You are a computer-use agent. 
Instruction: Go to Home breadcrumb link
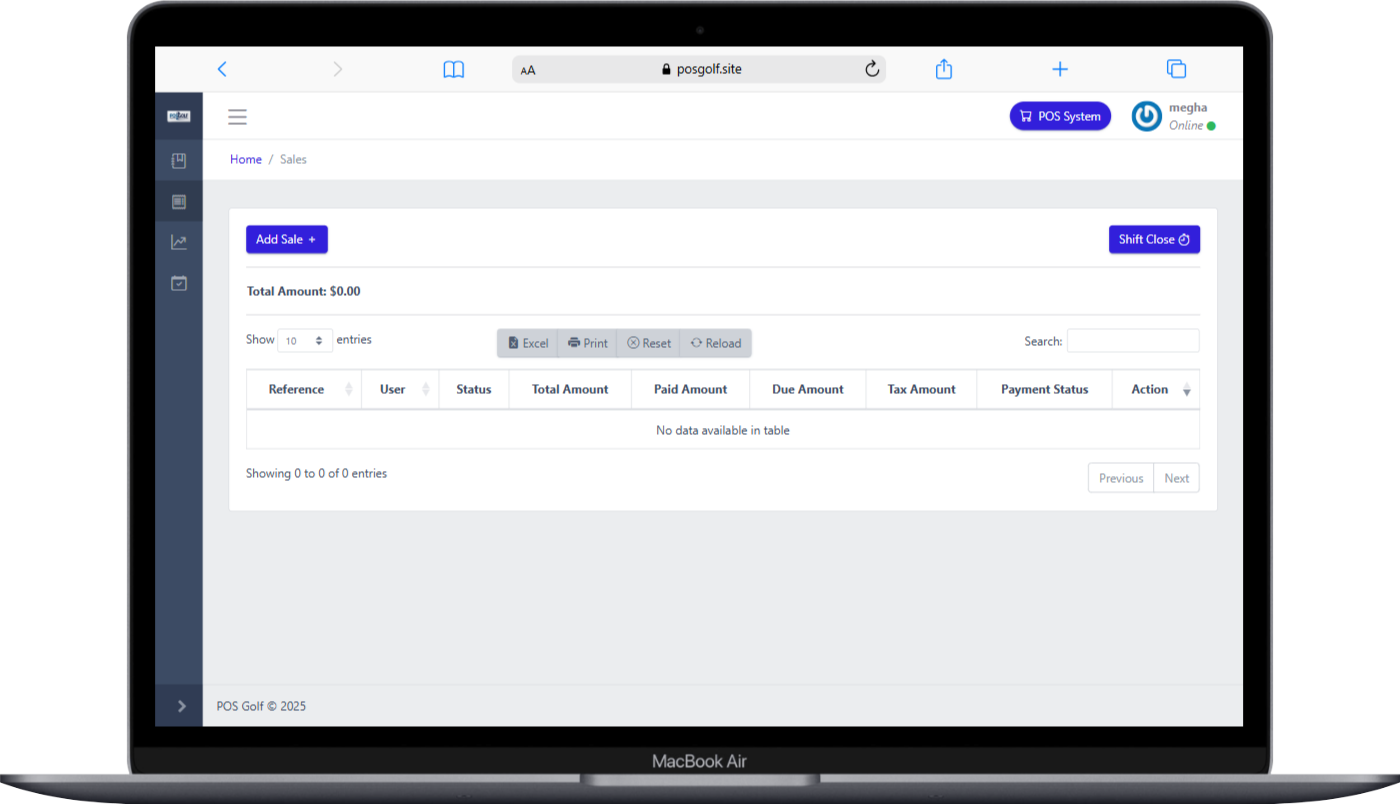click(245, 159)
